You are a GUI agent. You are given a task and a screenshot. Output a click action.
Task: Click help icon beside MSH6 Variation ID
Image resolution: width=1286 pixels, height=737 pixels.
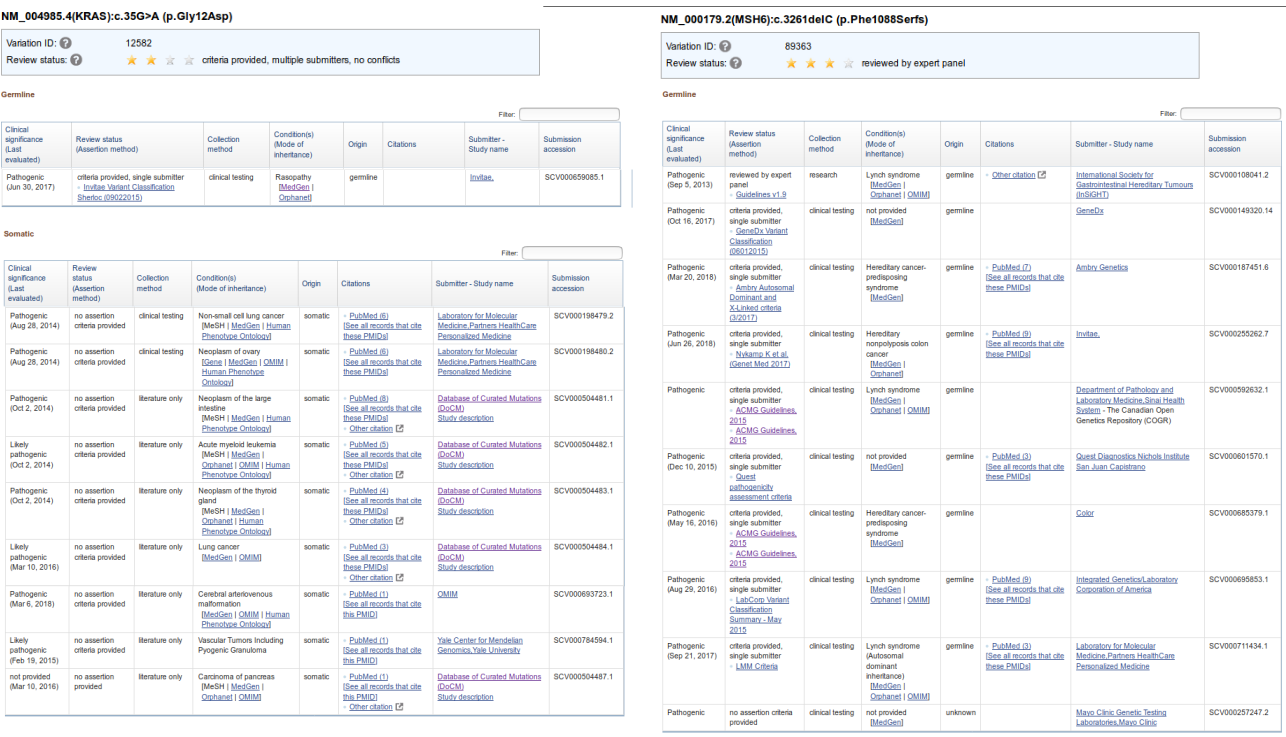click(725, 46)
